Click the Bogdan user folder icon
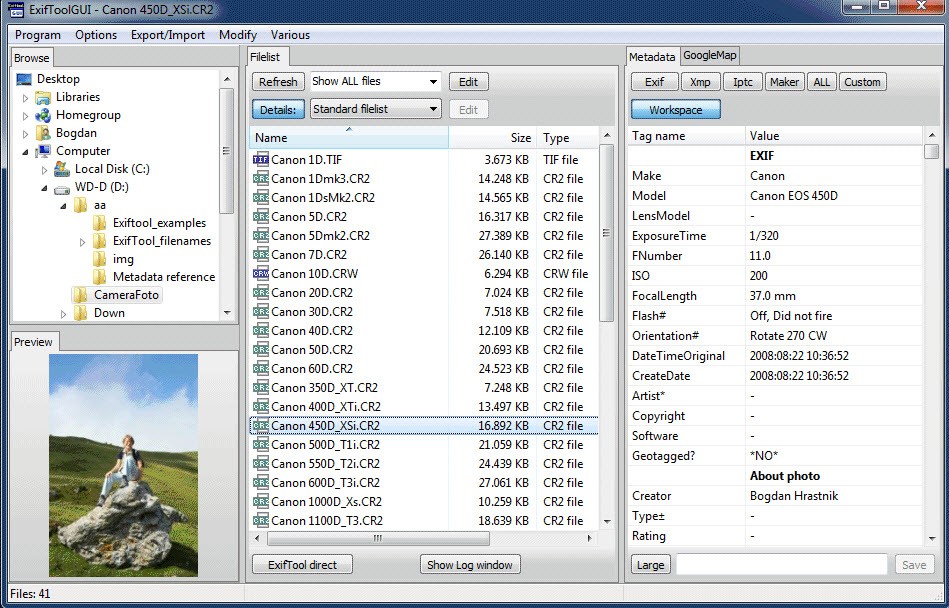Viewport: 949px width, 608px height. (x=43, y=132)
